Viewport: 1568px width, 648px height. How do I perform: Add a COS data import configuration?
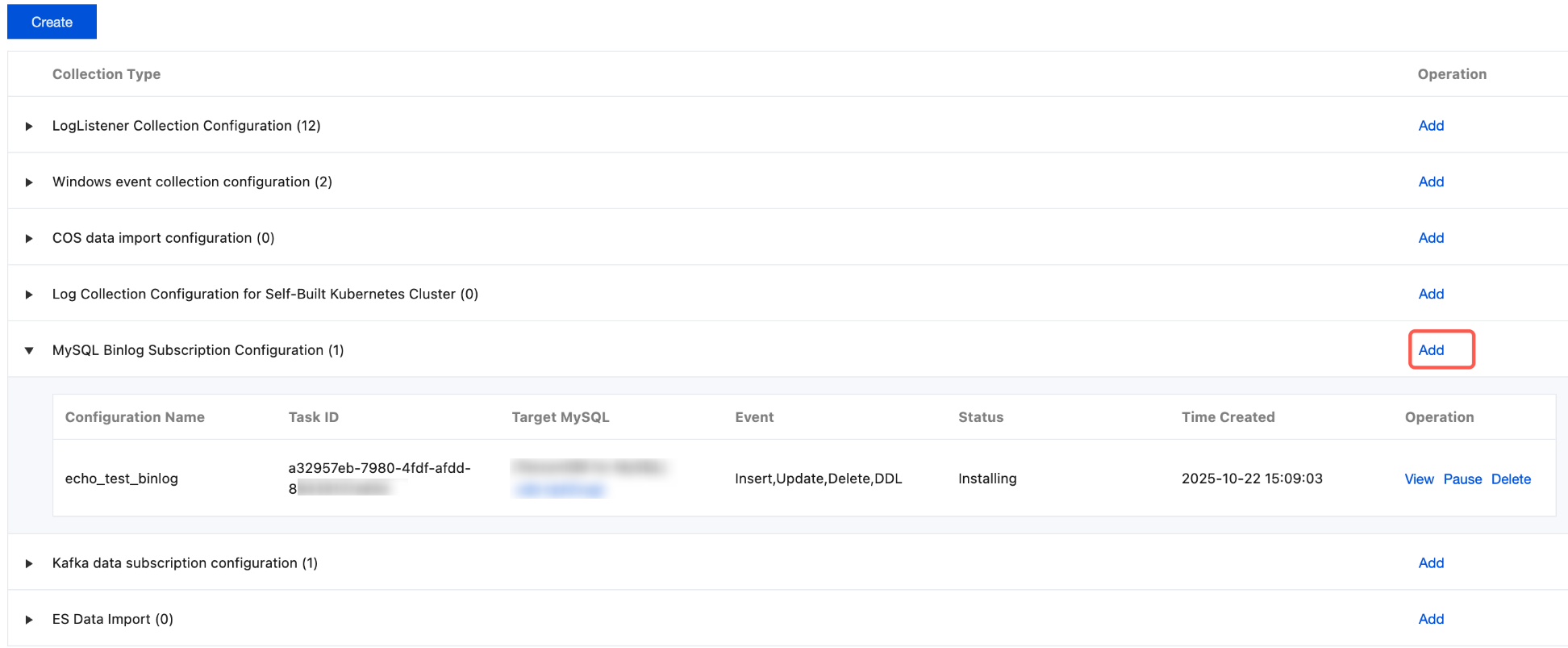pos(1431,238)
